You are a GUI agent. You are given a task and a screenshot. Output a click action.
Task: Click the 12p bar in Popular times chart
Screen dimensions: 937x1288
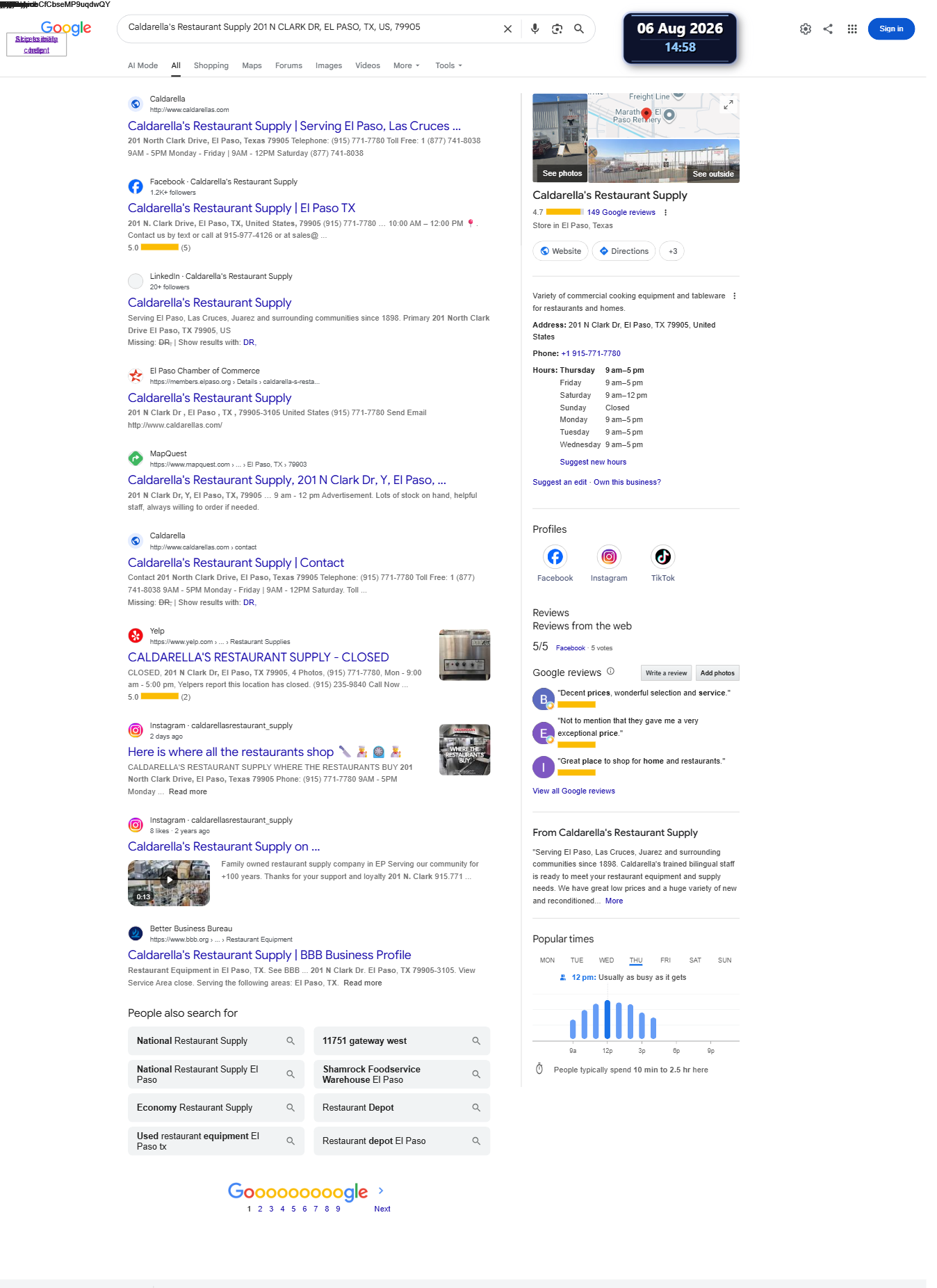tap(608, 1020)
